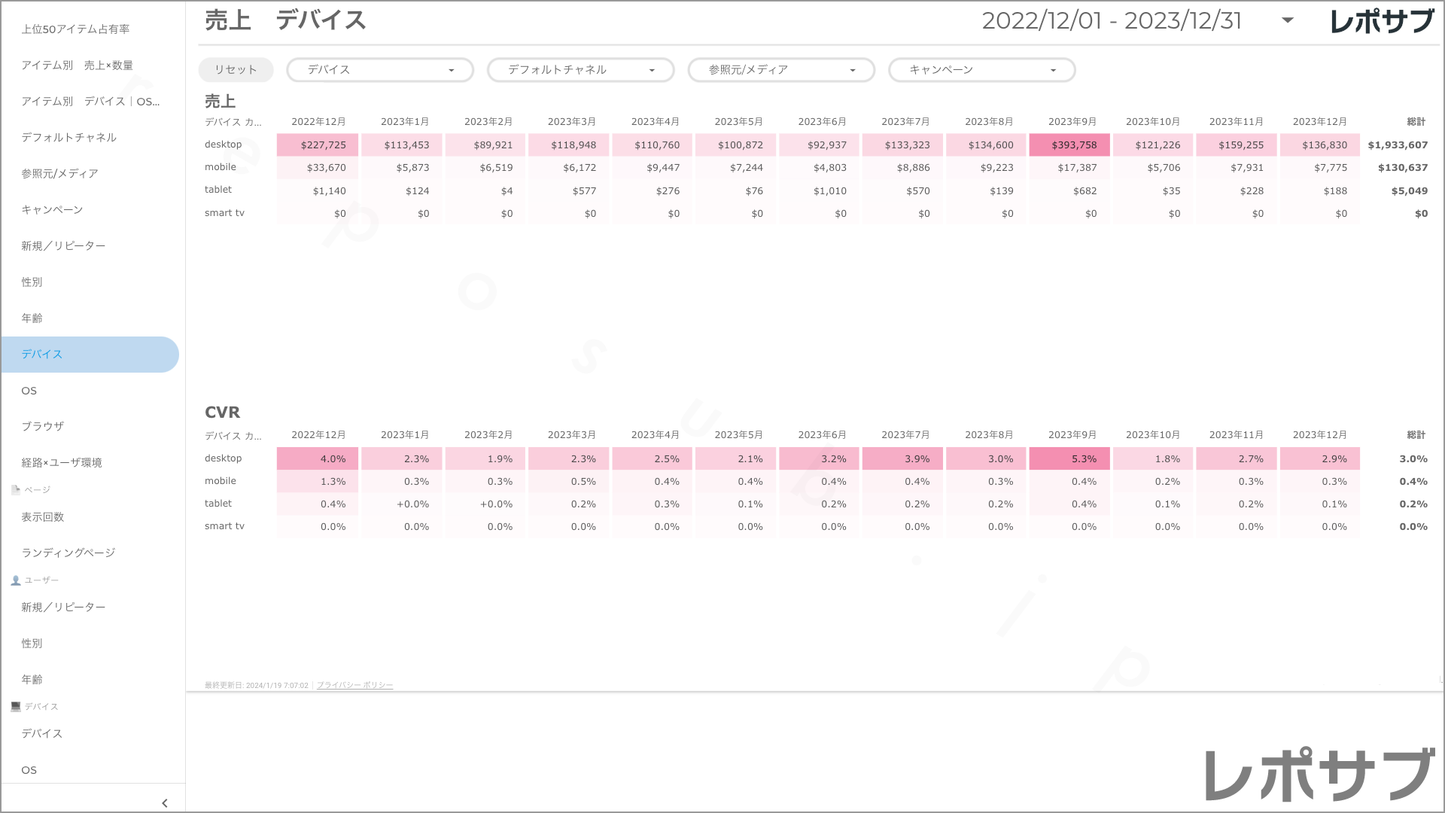
Task: Click the ユーザー section person icon
Action: [15, 580]
